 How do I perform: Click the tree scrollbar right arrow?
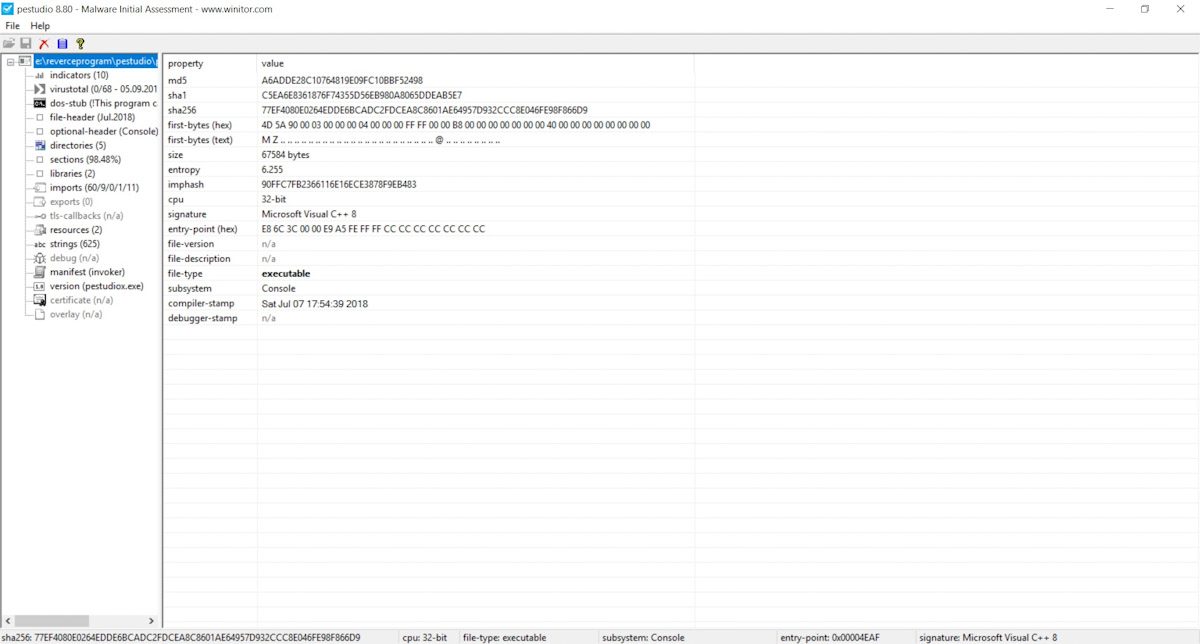click(152, 621)
